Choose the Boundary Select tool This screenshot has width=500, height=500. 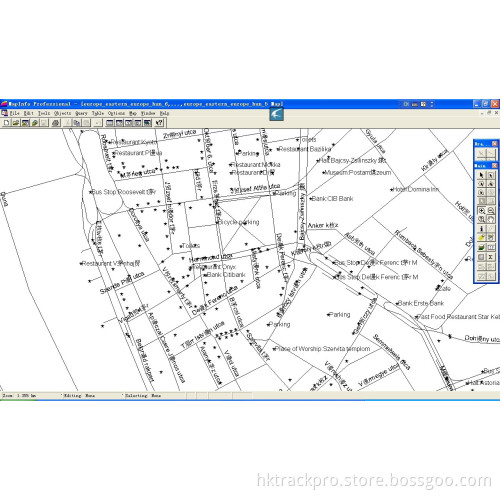coord(481,192)
